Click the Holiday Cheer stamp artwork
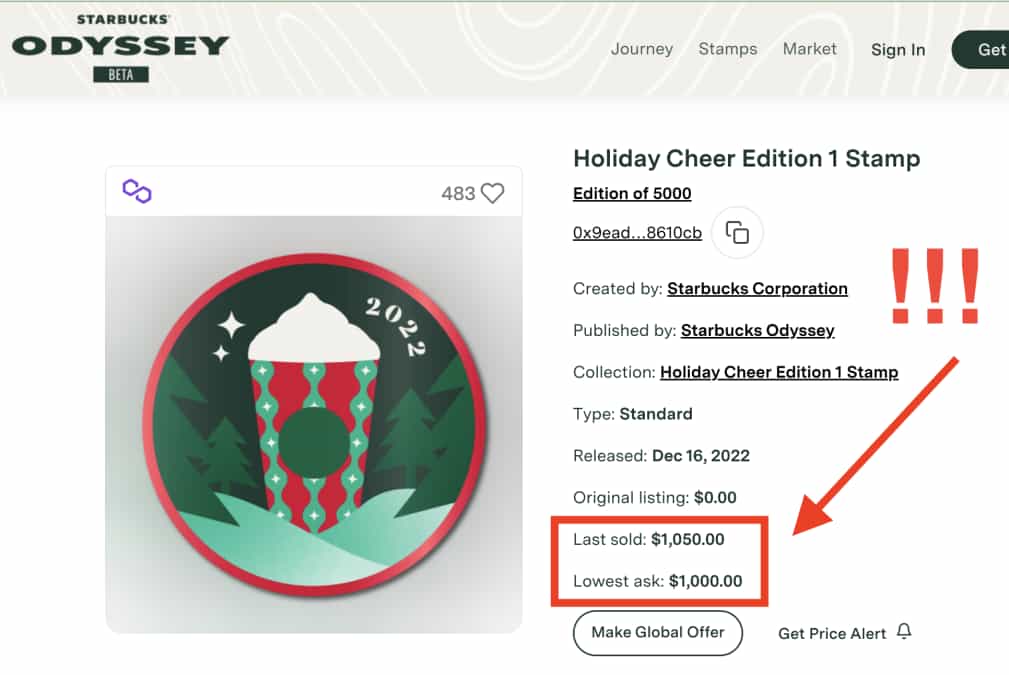 click(314, 425)
